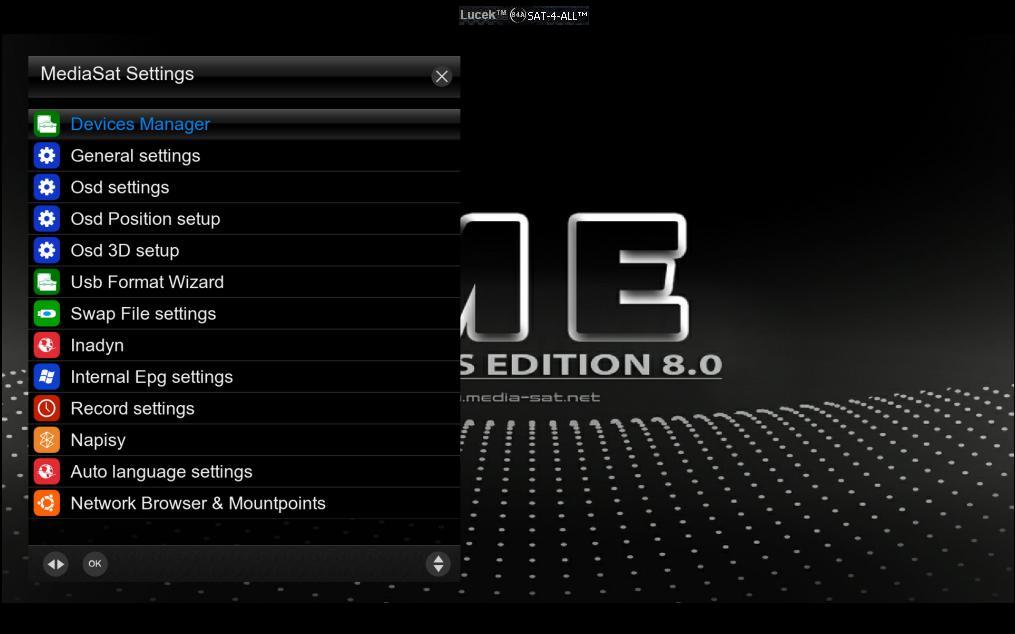Select the Napisy entry
1015x634 pixels.
(244, 440)
